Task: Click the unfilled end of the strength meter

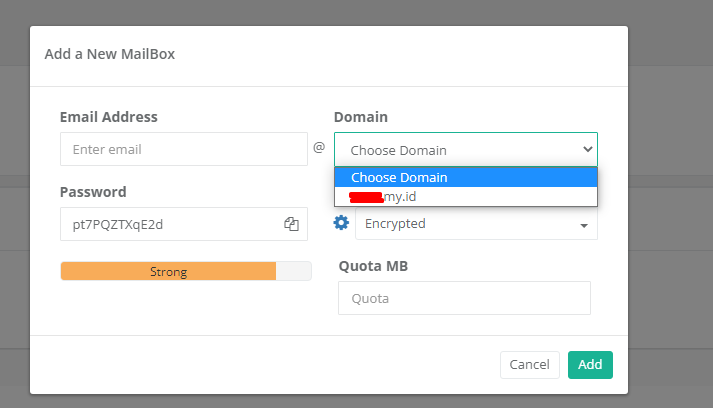Action: (293, 271)
